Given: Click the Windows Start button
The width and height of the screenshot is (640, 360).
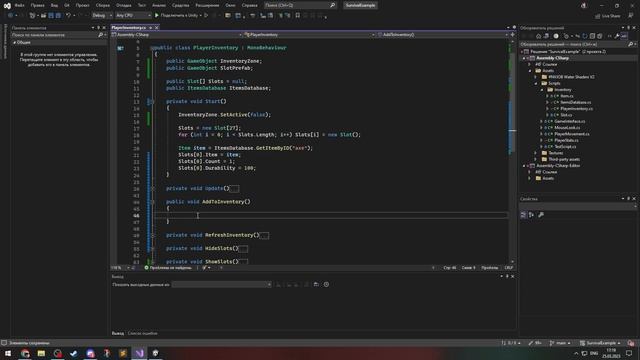Looking at the screenshot, I should point(8,353).
